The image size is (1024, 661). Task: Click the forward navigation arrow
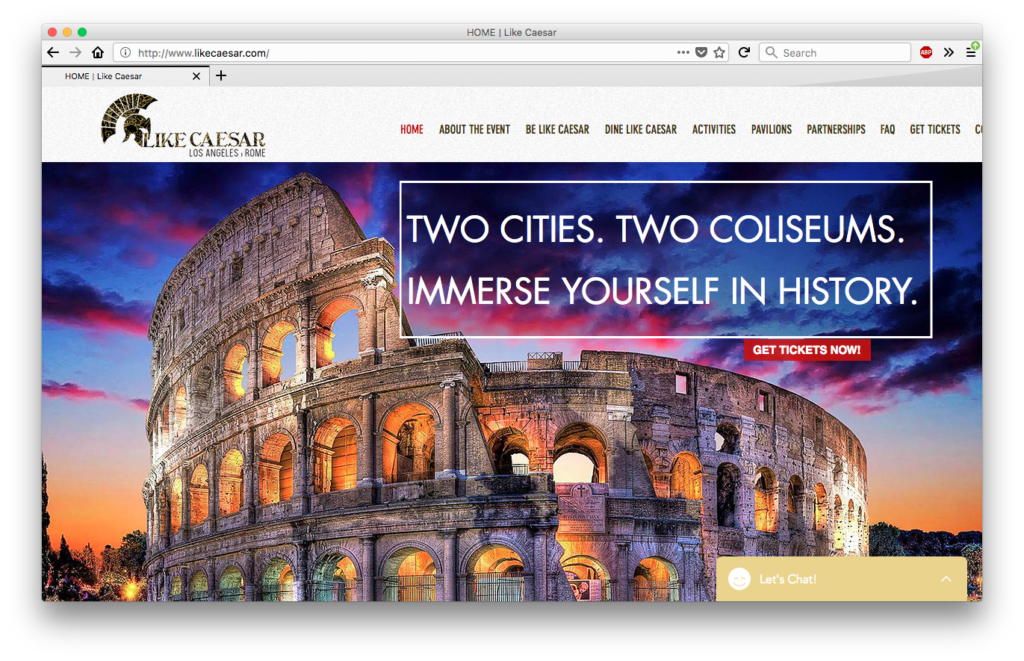(76, 52)
